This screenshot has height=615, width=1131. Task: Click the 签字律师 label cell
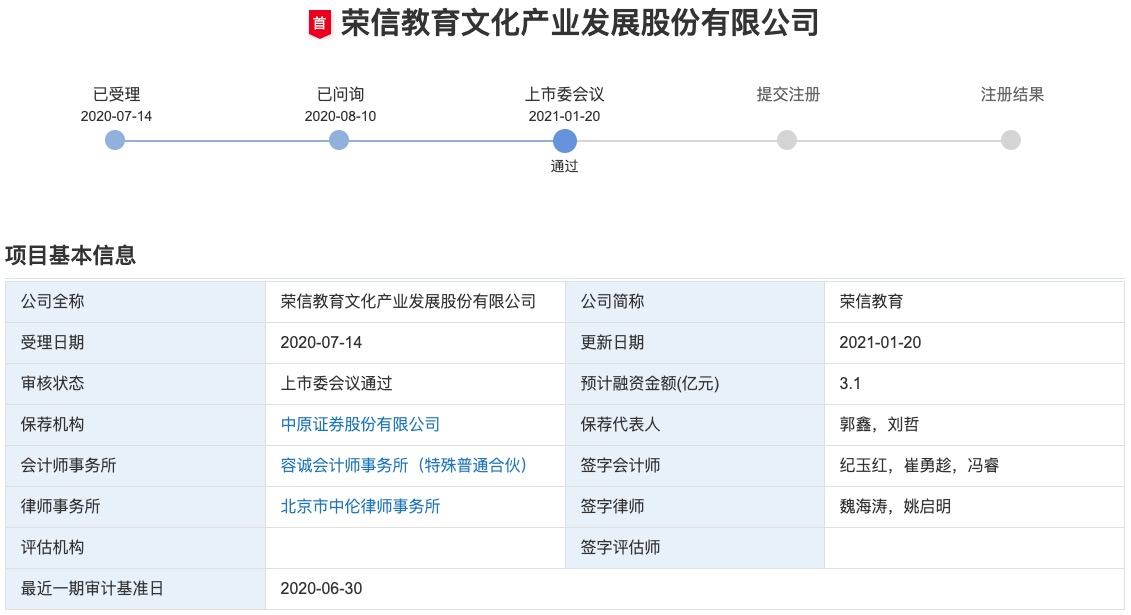pos(695,506)
